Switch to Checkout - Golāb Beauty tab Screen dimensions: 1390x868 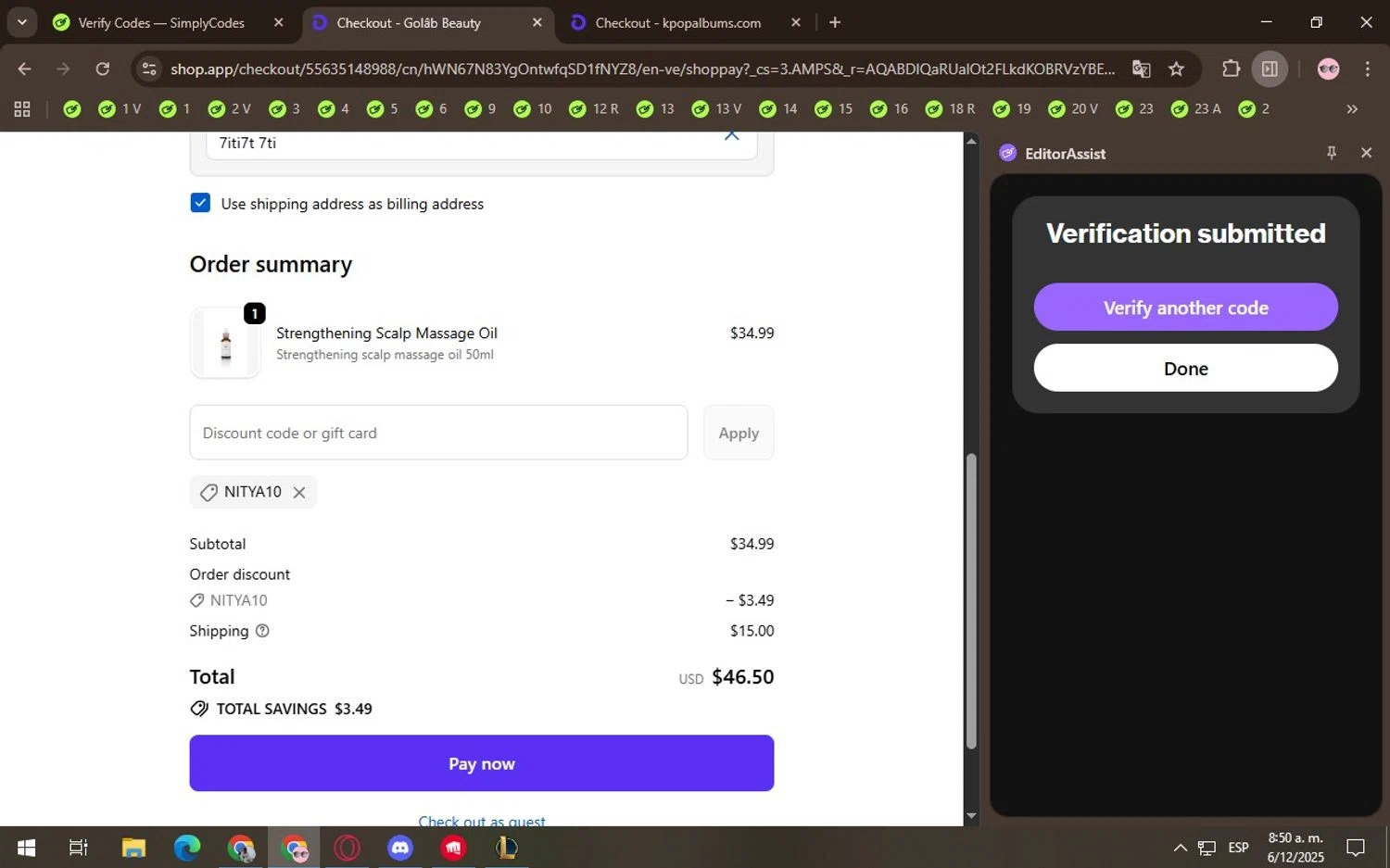(409, 22)
